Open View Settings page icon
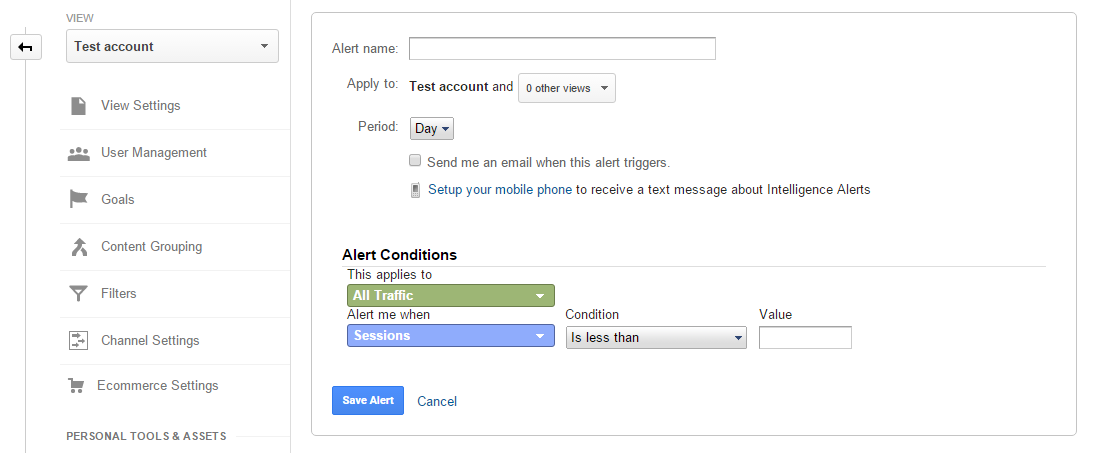 click(x=78, y=106)
